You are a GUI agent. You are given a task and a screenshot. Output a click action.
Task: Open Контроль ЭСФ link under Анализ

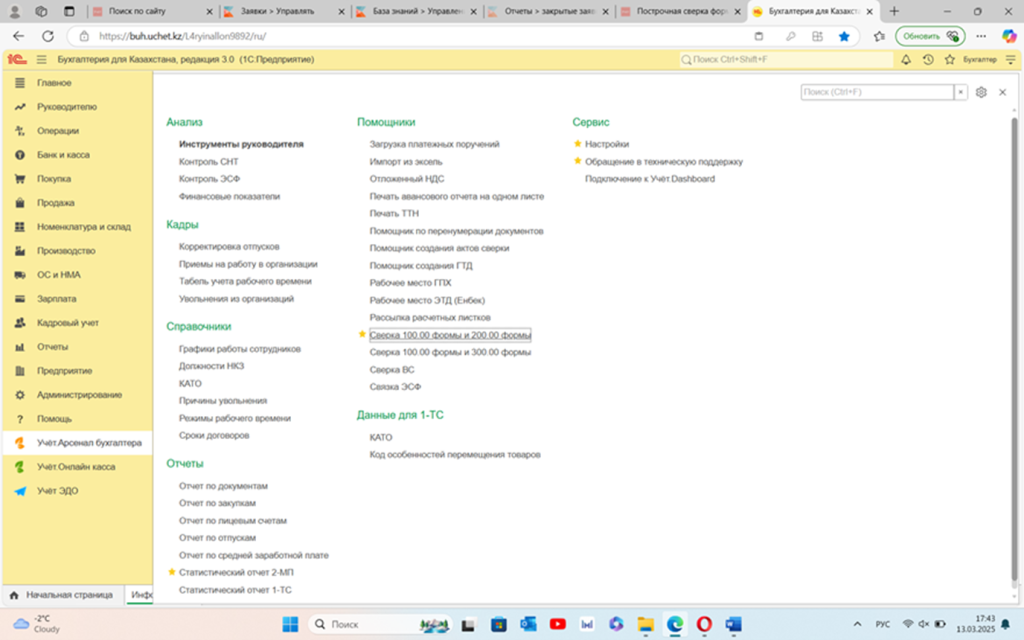tap(208, 179)
